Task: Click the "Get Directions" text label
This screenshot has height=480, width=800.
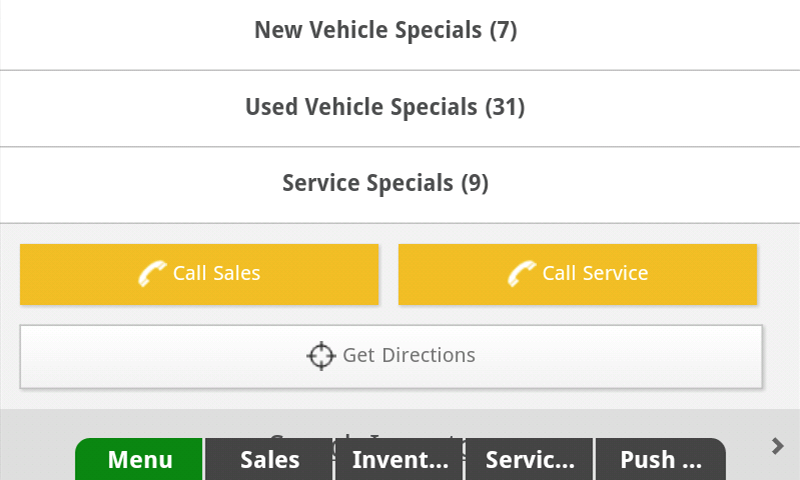Action: [409, 355]
